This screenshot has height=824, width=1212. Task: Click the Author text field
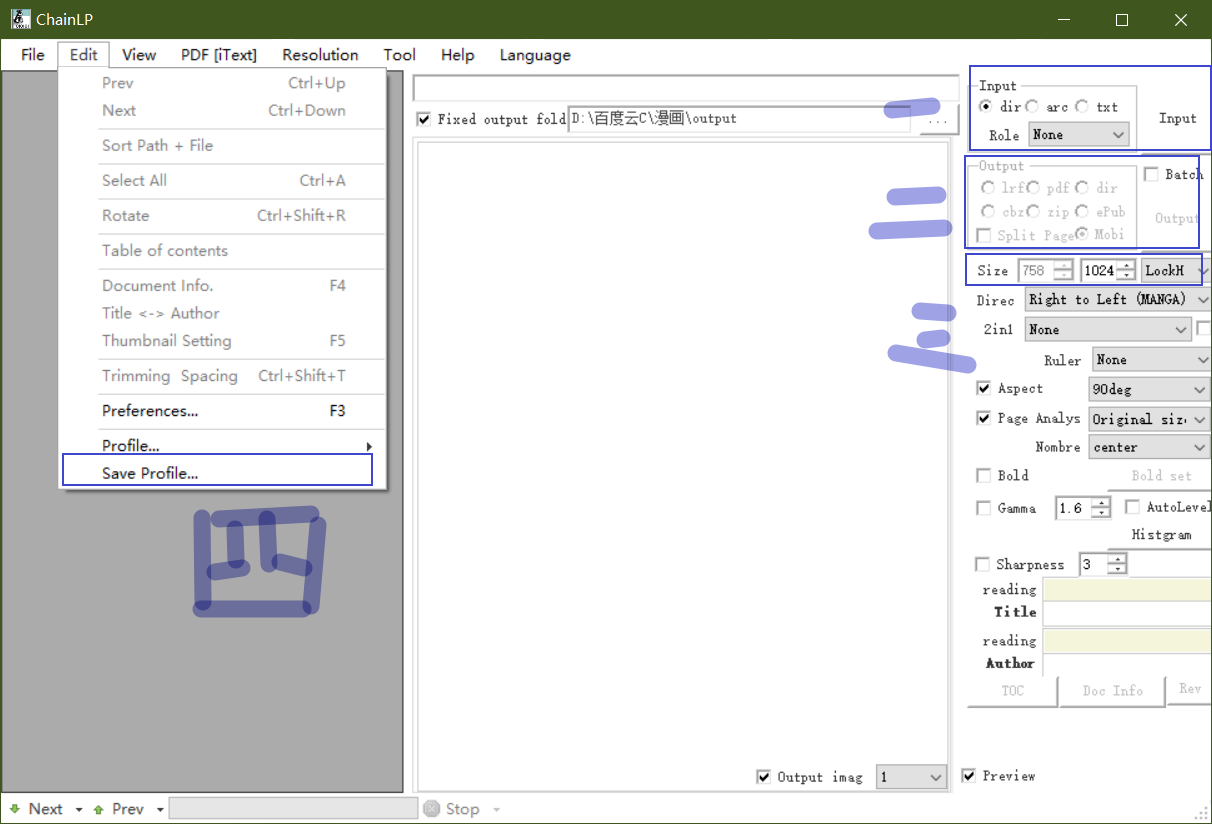click(1127, 664)
